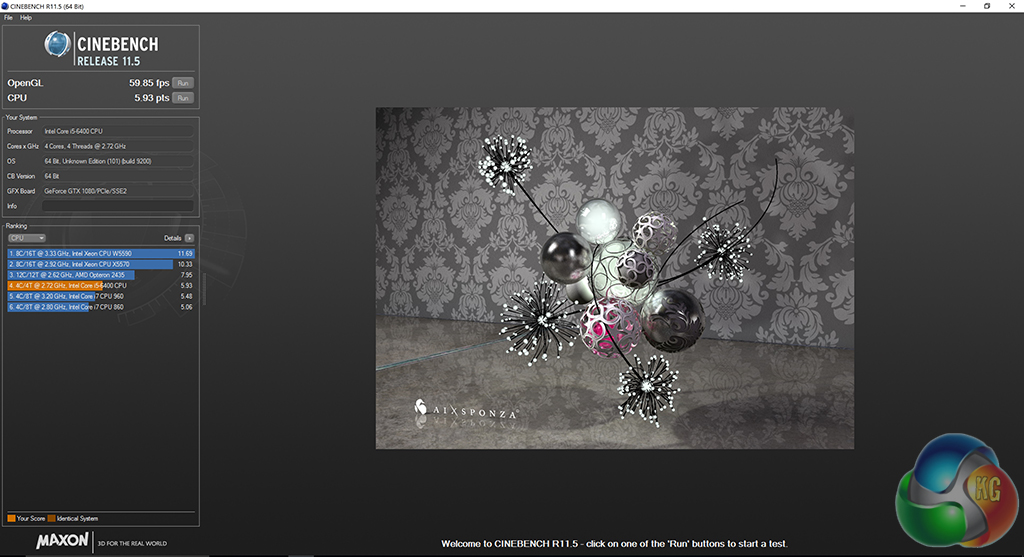Click the rendered spheres preview image
The image size is (1024, 557).
(x=615, y=278)
